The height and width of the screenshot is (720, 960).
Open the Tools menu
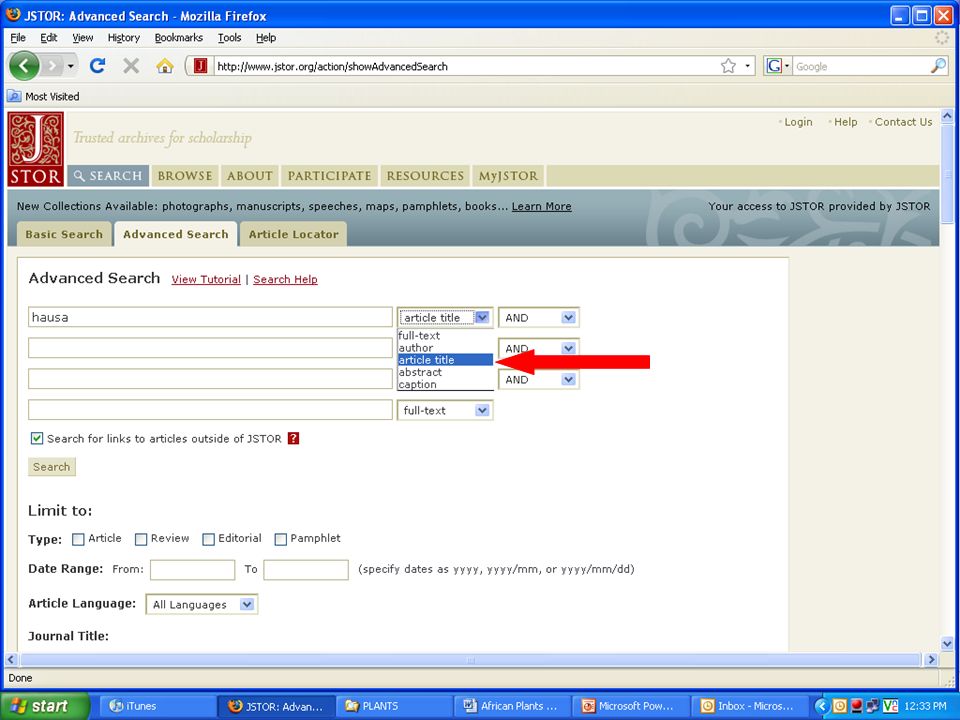[230, 37]
